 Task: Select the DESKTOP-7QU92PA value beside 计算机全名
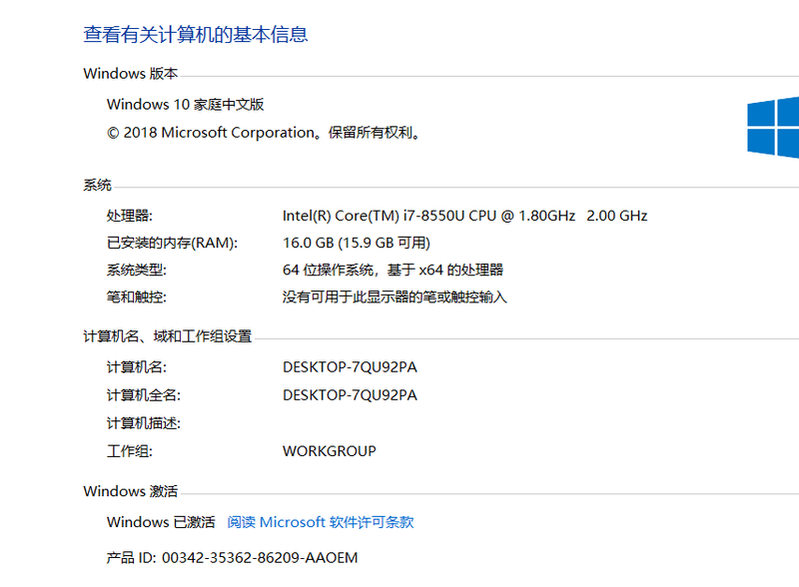[350, 395]
